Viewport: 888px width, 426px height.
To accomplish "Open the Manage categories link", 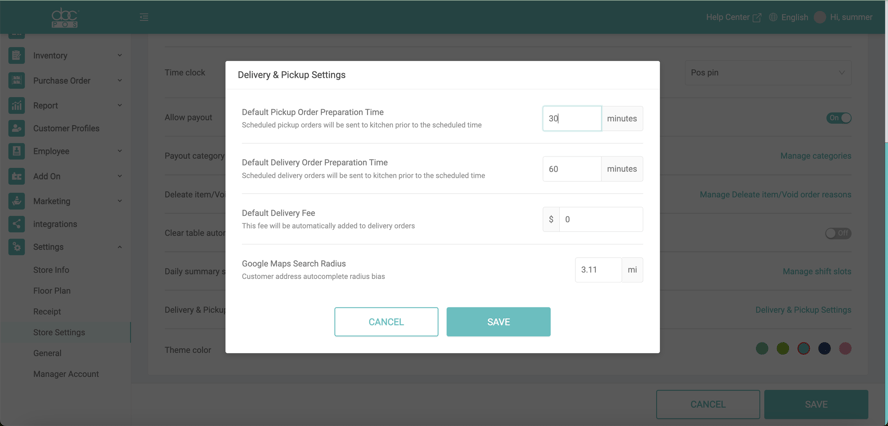I will pos(816,156).
